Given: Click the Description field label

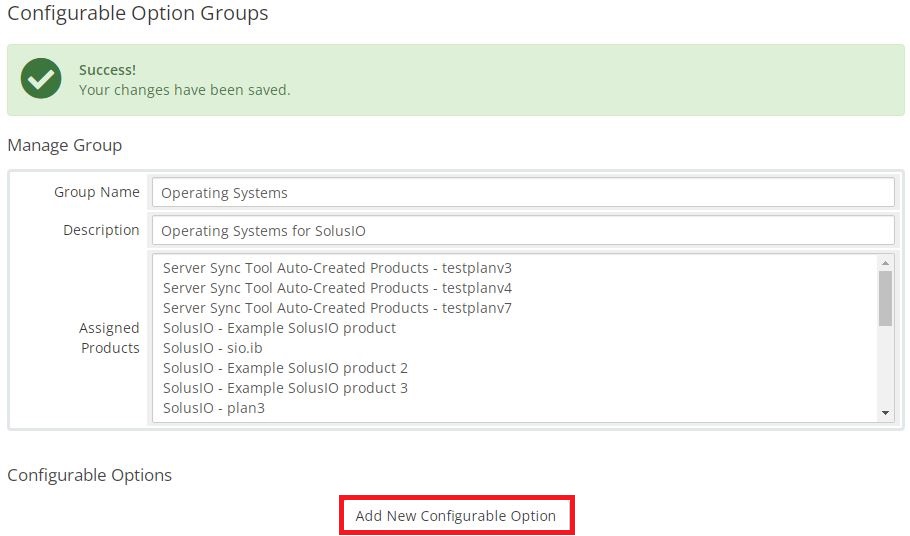Looking at the screenshot, I should point(101,230).
